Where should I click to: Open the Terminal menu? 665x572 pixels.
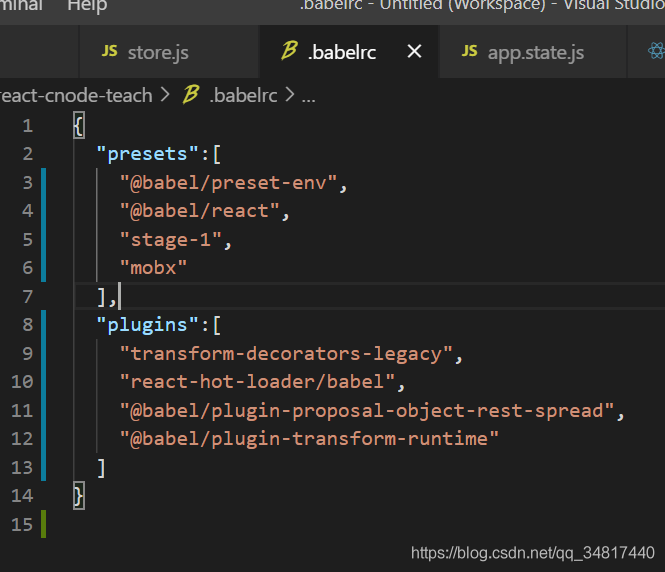(21, 6)
